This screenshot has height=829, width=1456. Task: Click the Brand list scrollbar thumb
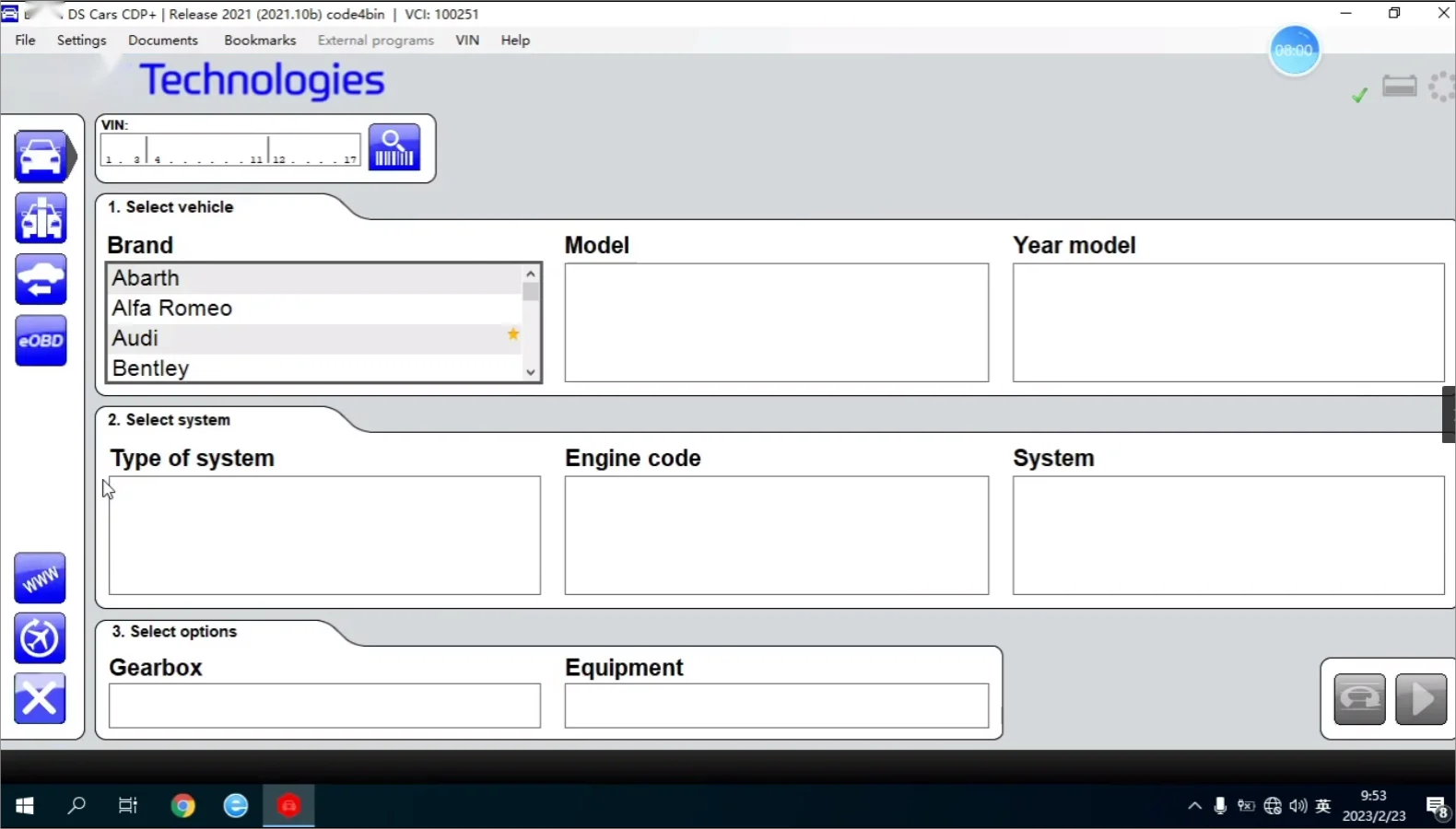531,292
